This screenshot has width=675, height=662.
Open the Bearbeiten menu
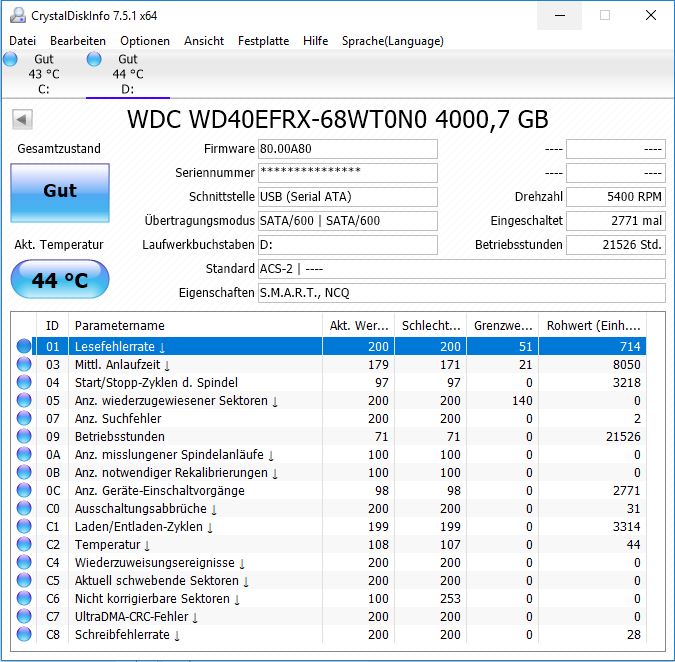78,41
